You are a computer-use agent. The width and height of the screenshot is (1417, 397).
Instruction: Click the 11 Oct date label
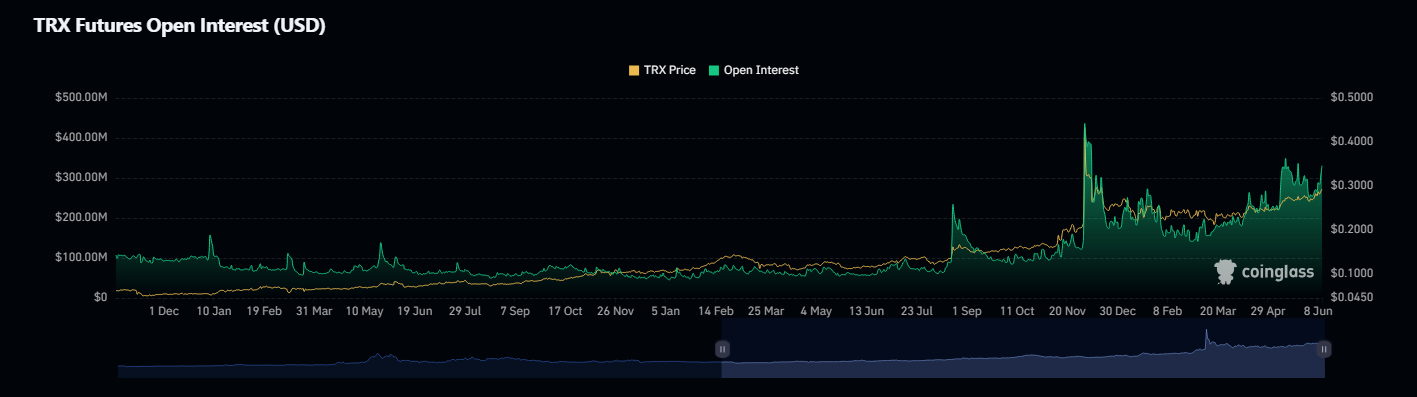pos(1017,311)
